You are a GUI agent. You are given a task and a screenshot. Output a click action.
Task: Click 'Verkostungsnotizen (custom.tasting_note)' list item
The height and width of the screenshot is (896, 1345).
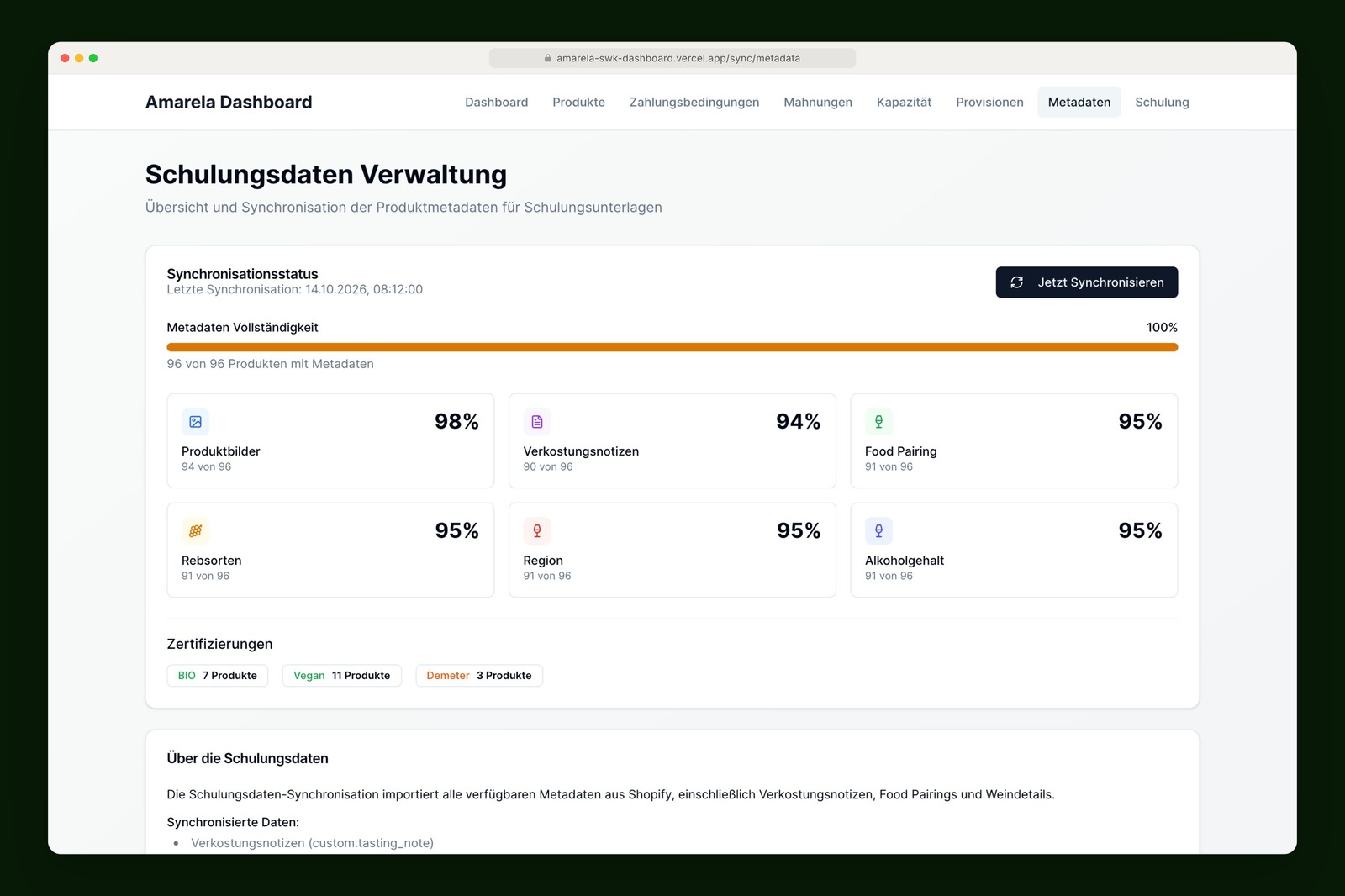pyautogui.click(x=312, y=843)
